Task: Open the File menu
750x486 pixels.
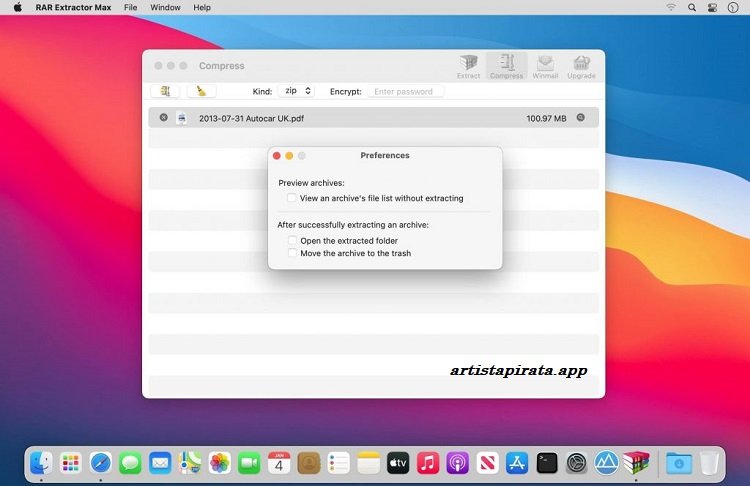Action: tap(130, 7)
